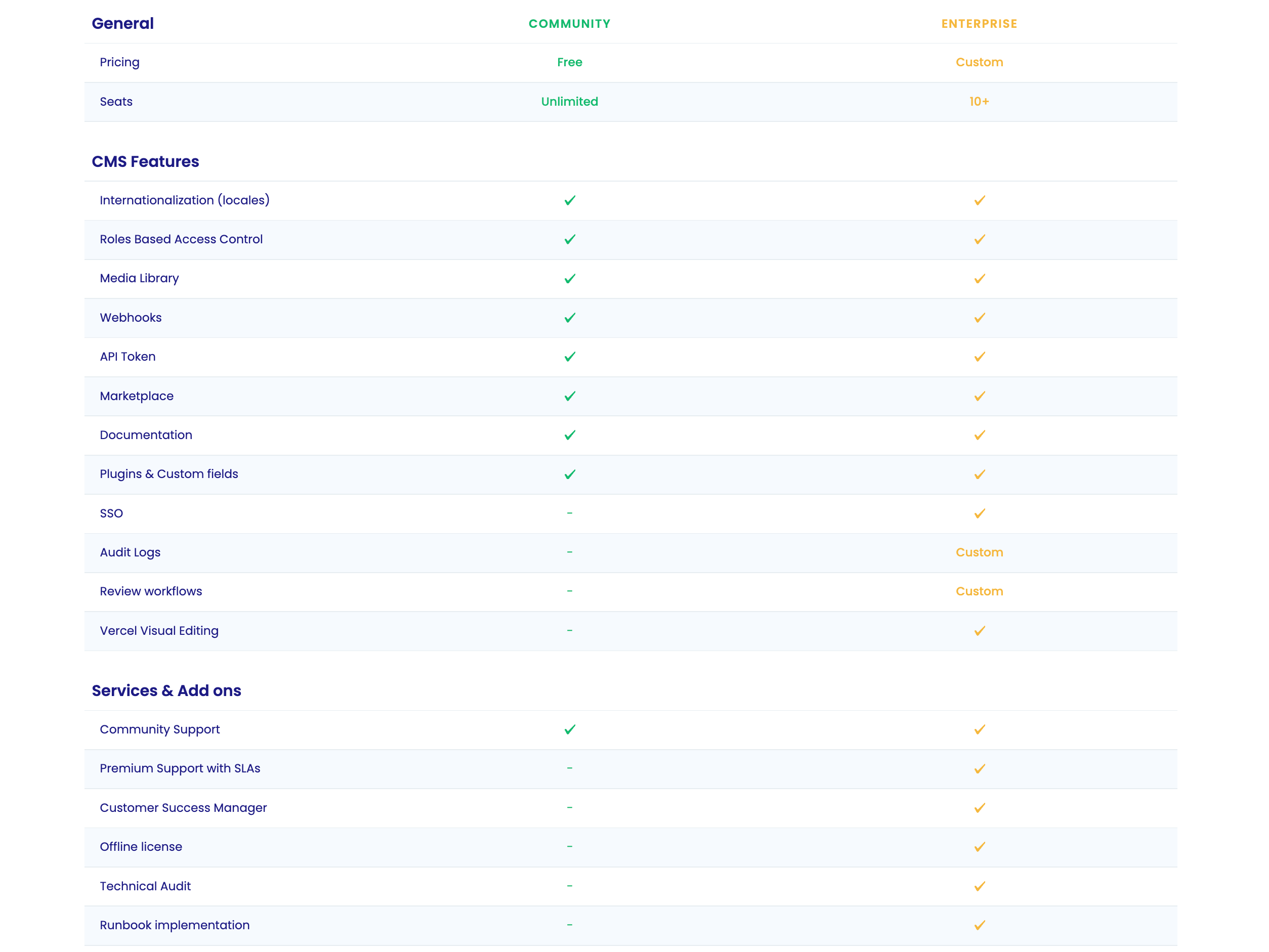Click the green API Token checkmark
This screenshot has height=952, width=1269.
570,357
